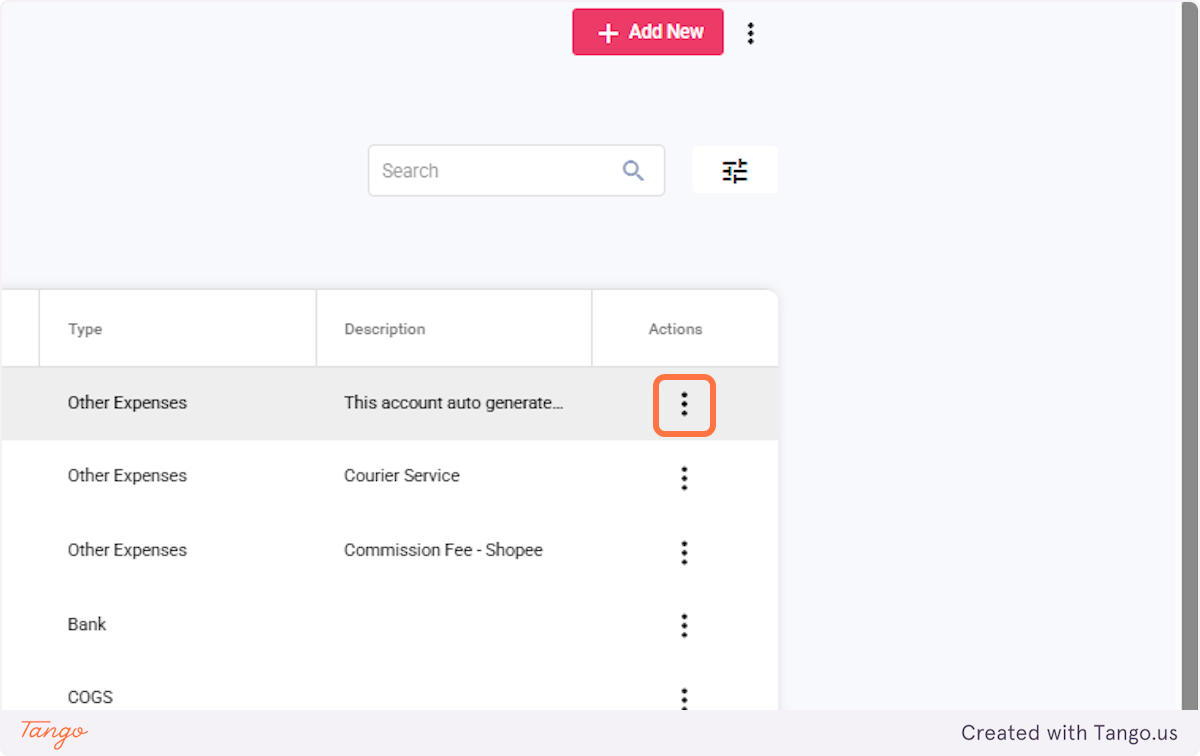
Task: Open actions menu for COGS row
Action: click(684, 698)
